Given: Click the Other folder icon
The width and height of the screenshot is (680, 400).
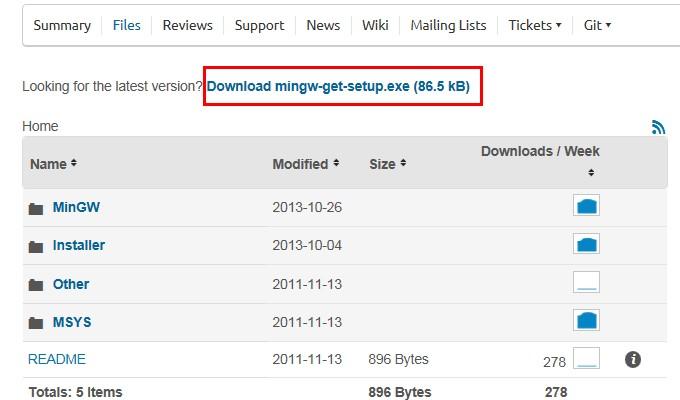Looking at the screenshot, I should 36,285.
